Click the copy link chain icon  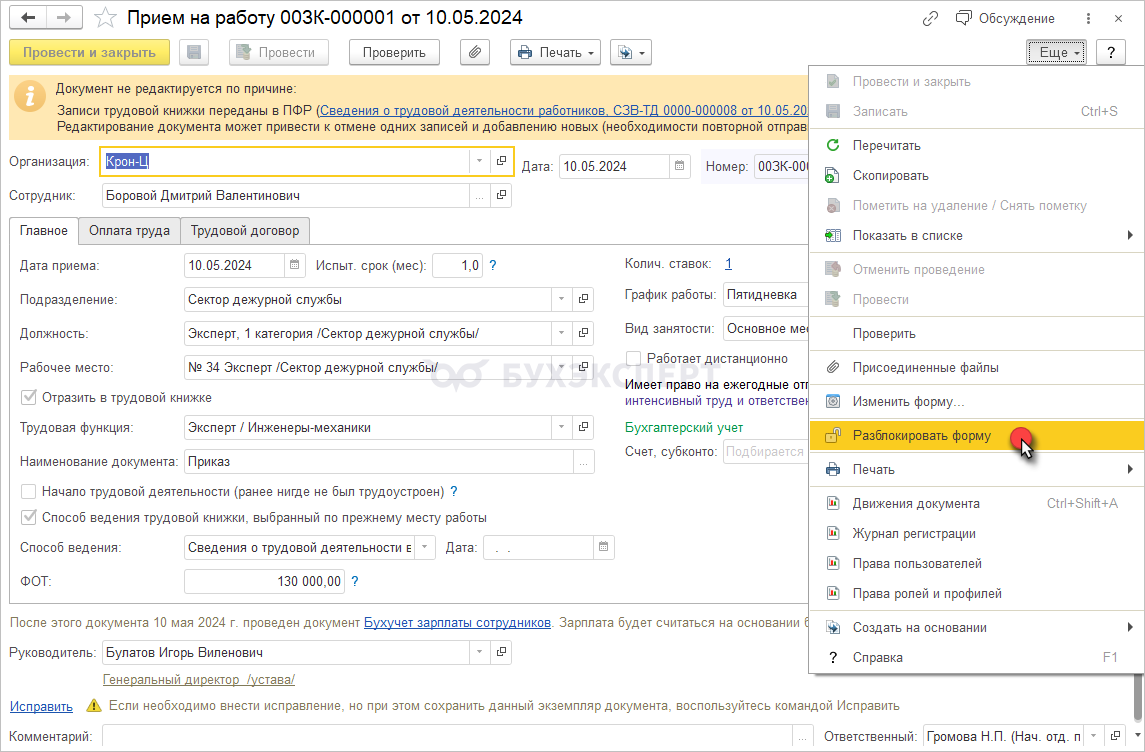point(931,18)
